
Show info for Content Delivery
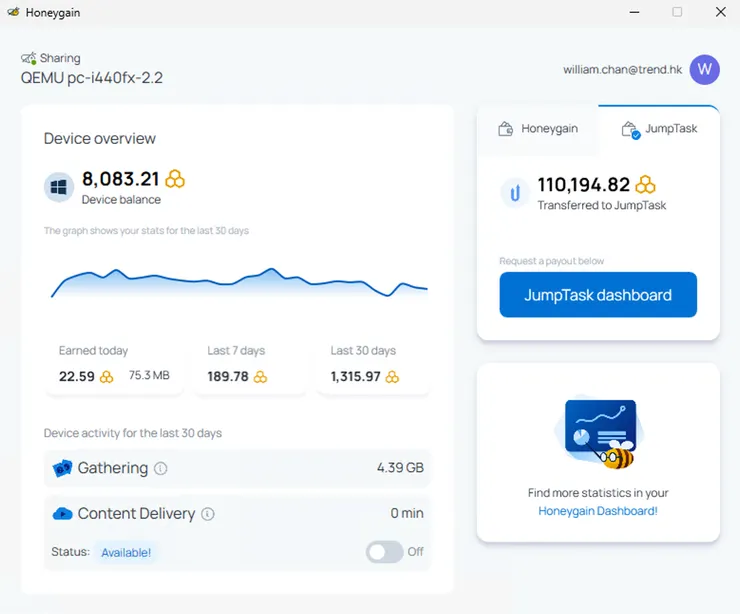(x=208, y=513)
